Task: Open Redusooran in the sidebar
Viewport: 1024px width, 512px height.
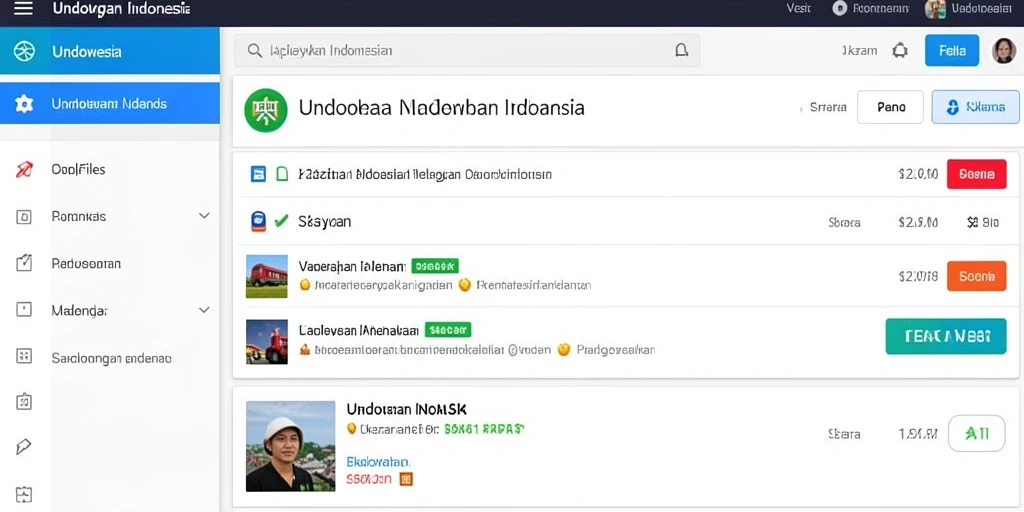Action: click(86, 264)
